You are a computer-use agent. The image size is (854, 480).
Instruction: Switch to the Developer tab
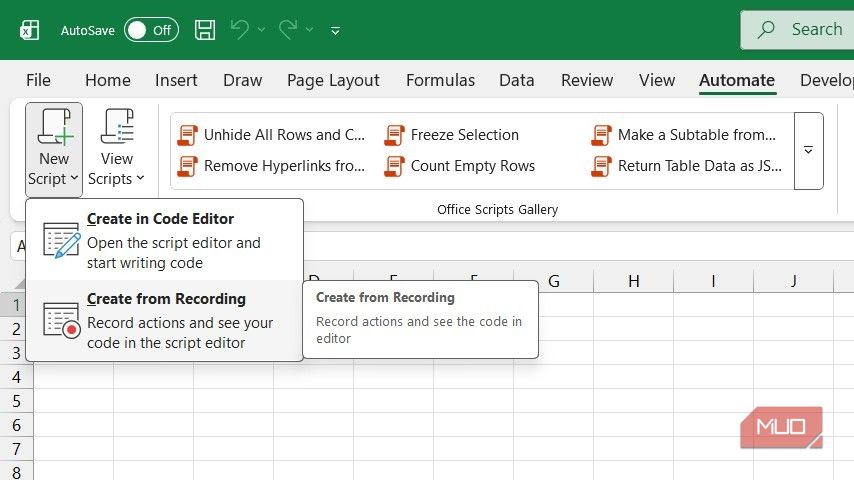[x=825, y=80]
